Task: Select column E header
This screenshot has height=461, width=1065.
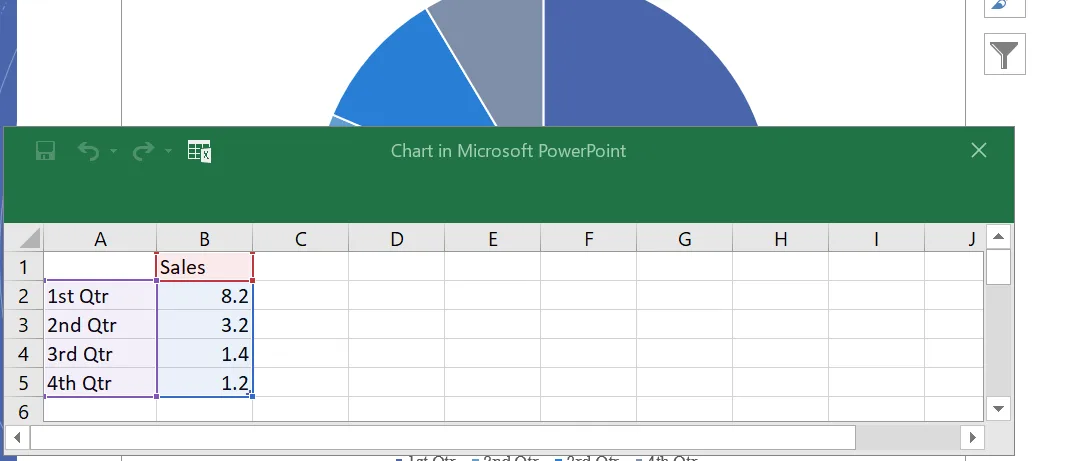Action: tap(492, 239)
